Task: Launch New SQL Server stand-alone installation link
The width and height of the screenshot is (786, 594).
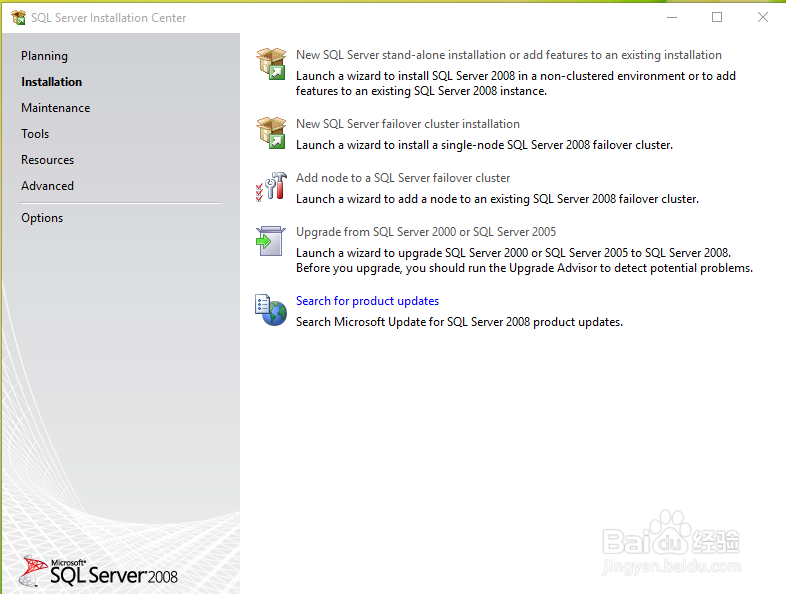Action: coord(509,55)
